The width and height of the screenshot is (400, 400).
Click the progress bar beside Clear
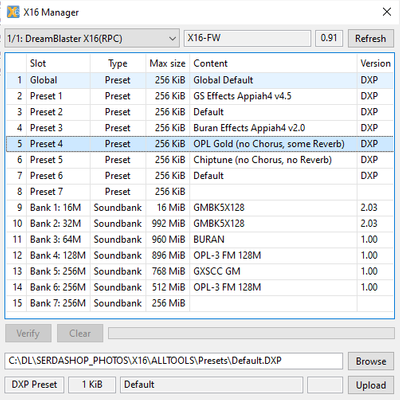(x=251, y=333)
